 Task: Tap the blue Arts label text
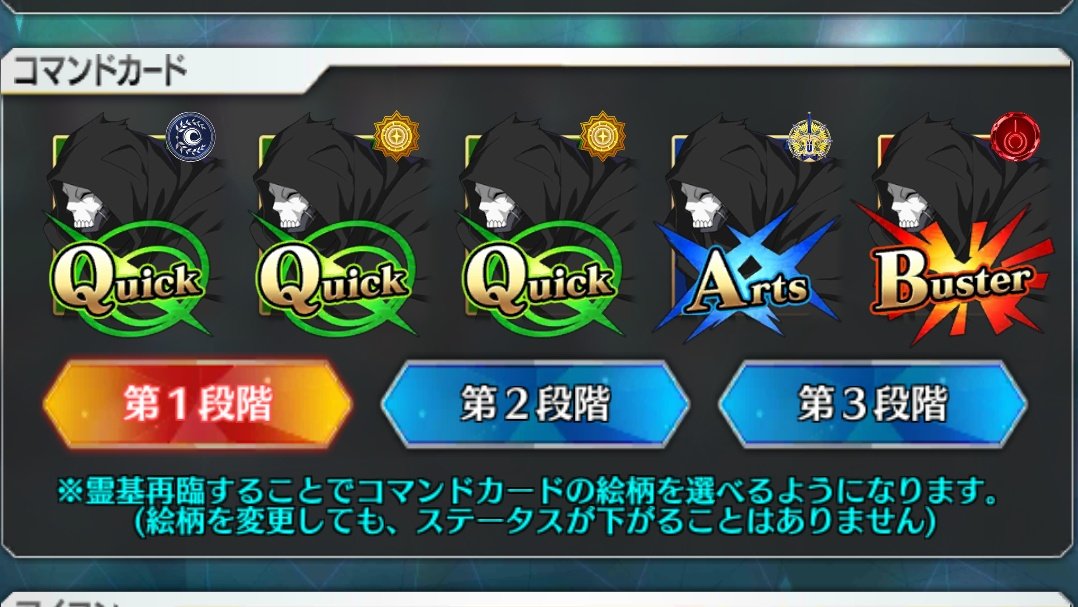[x=747, y=284]
